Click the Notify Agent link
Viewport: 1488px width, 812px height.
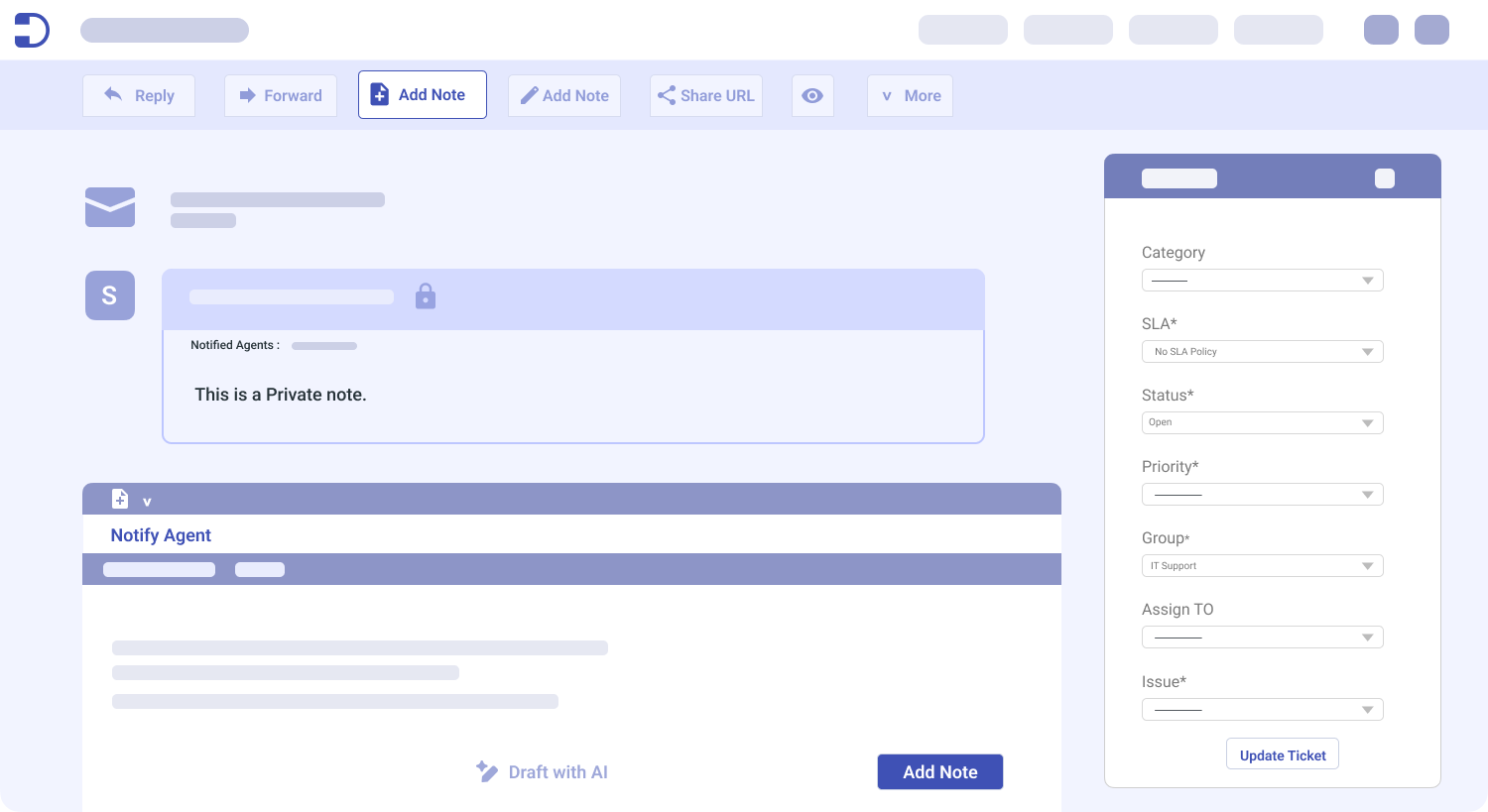[161, 535]
